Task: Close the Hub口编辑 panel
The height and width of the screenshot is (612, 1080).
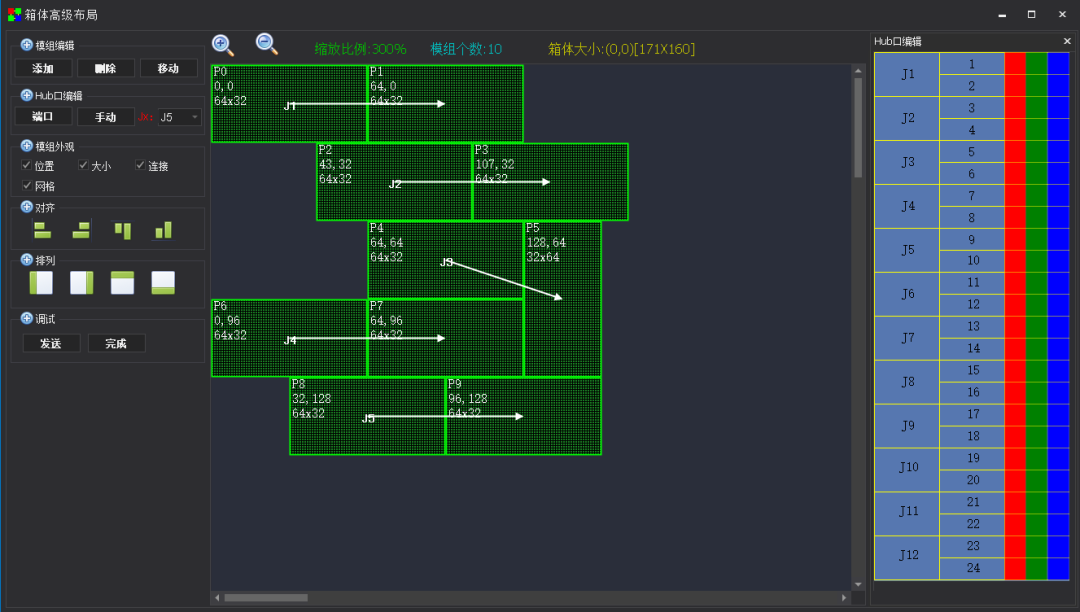Action: click(x=1066, y=41)
